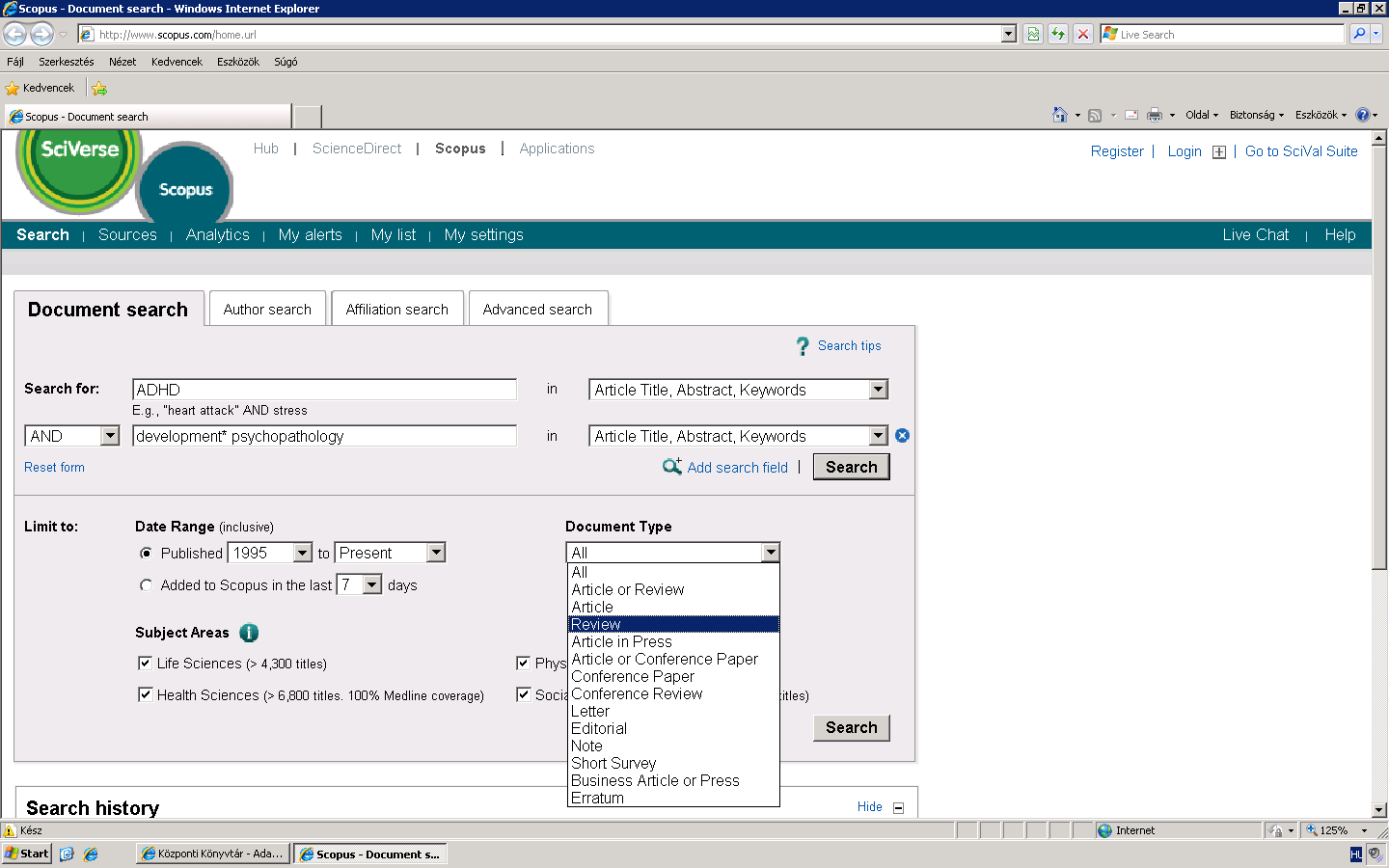Click the Add search field magnifier icon
Screen dimensions: 1389x868
pyautogui.click(x=672, y=467)
